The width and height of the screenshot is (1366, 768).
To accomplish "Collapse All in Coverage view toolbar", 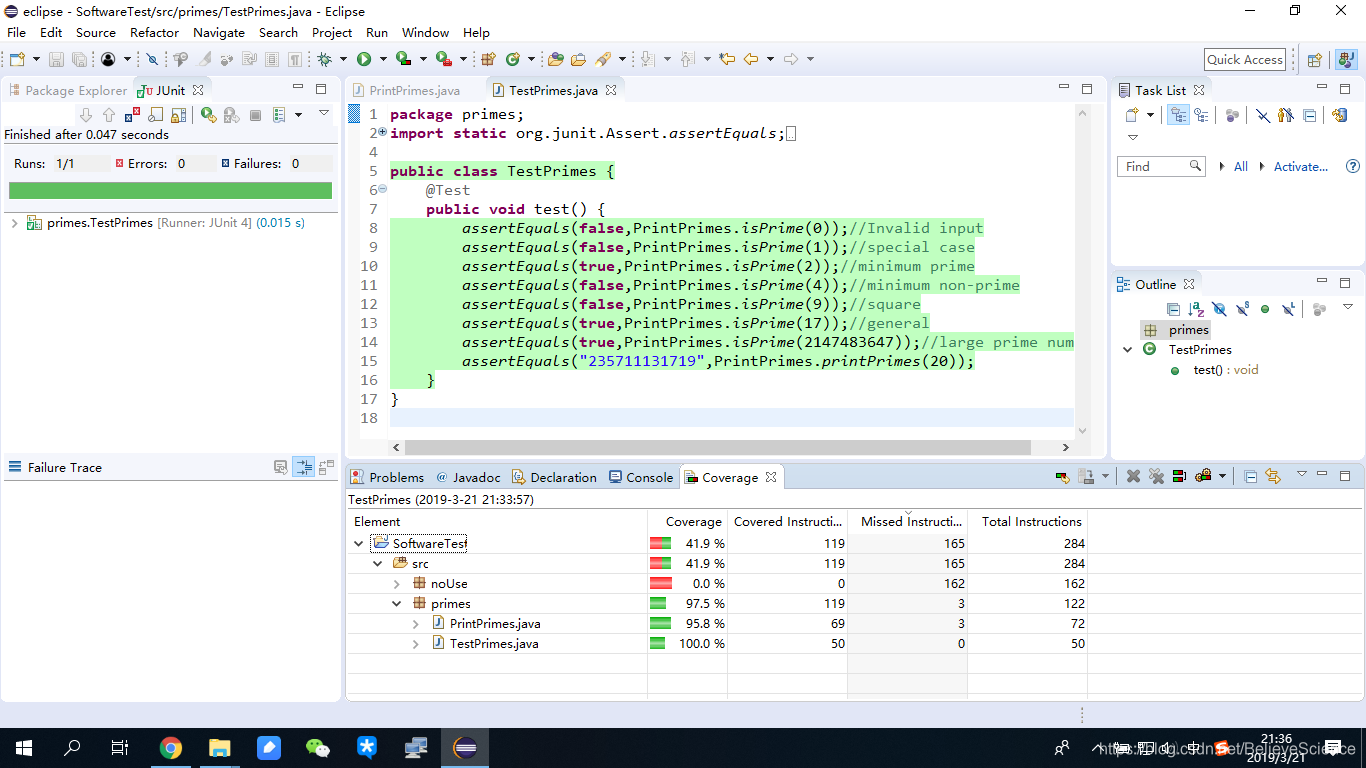I will 1250,477.
